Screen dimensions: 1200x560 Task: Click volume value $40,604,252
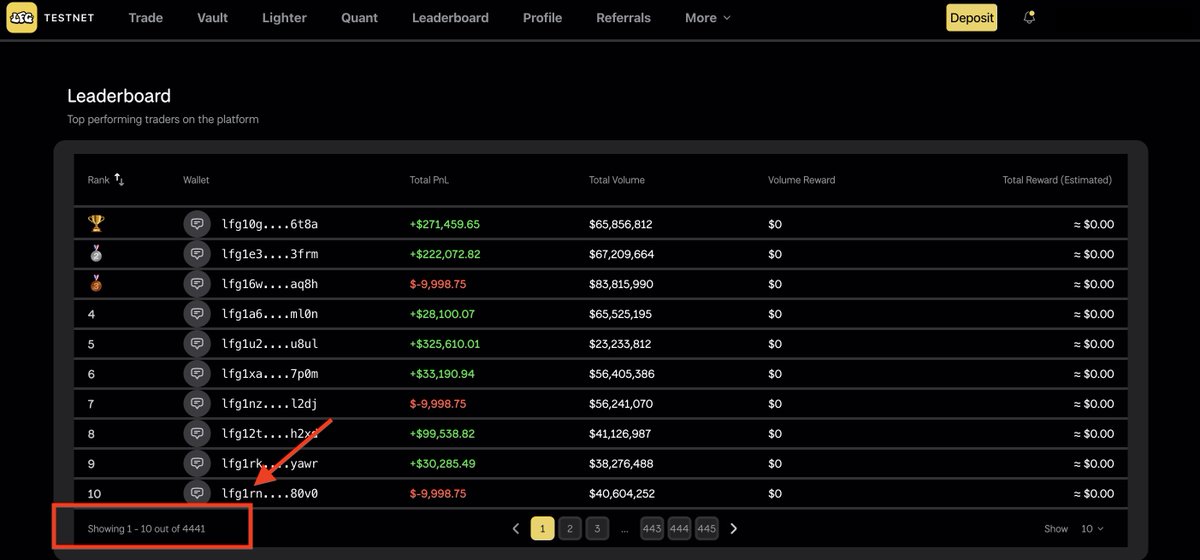point(622,494)
